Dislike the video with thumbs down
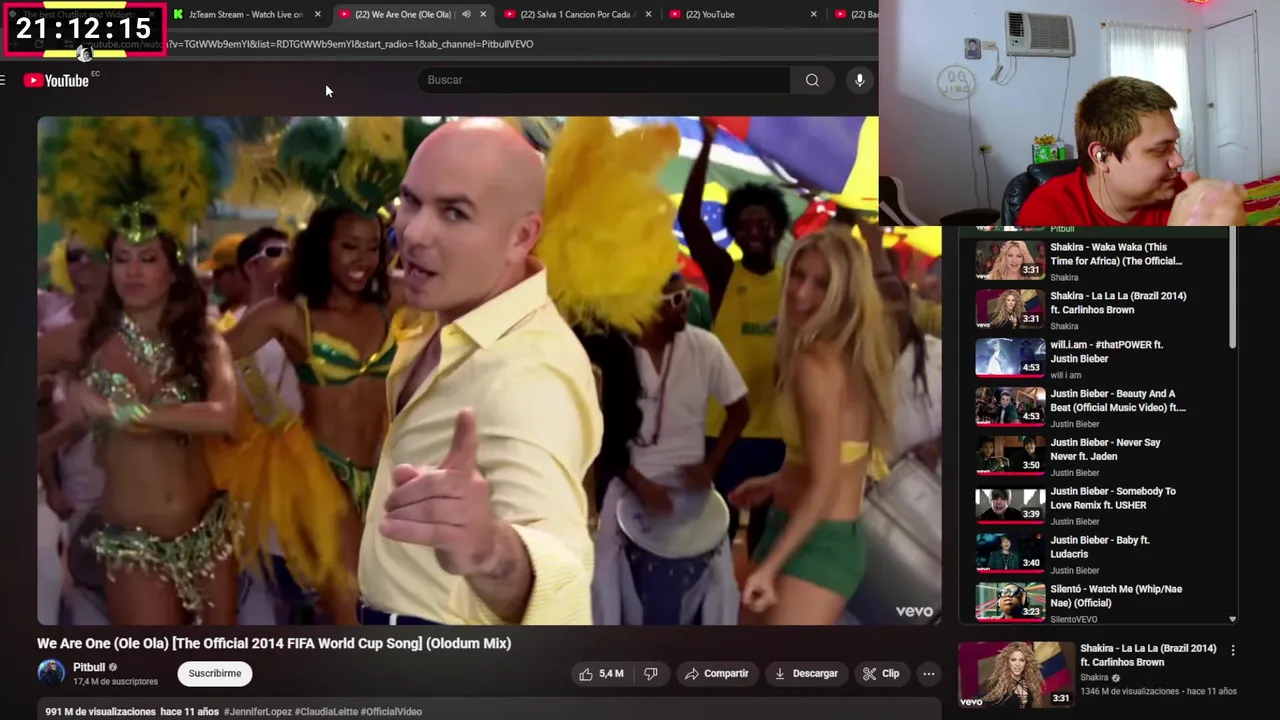This screenshot has height=720, width=1280. (x=651, y=674)
